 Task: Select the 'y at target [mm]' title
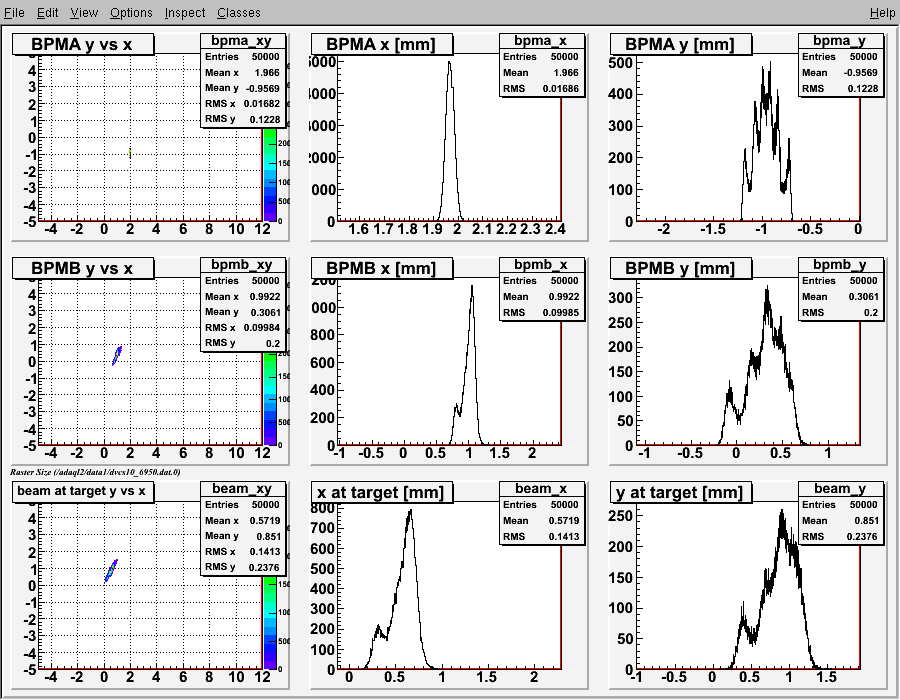[681, 492]
